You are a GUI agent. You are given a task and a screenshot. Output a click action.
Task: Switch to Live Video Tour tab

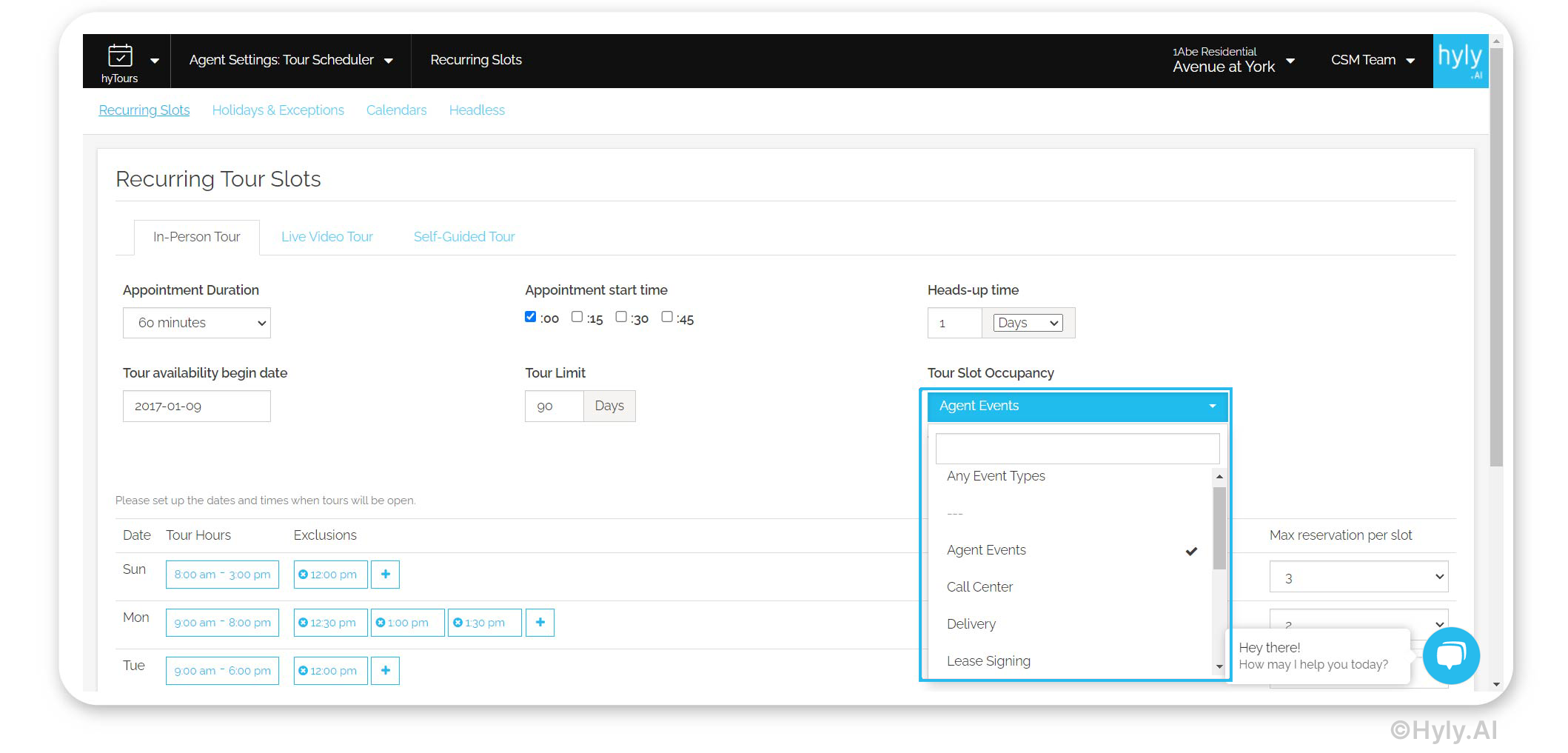[327, 237]
